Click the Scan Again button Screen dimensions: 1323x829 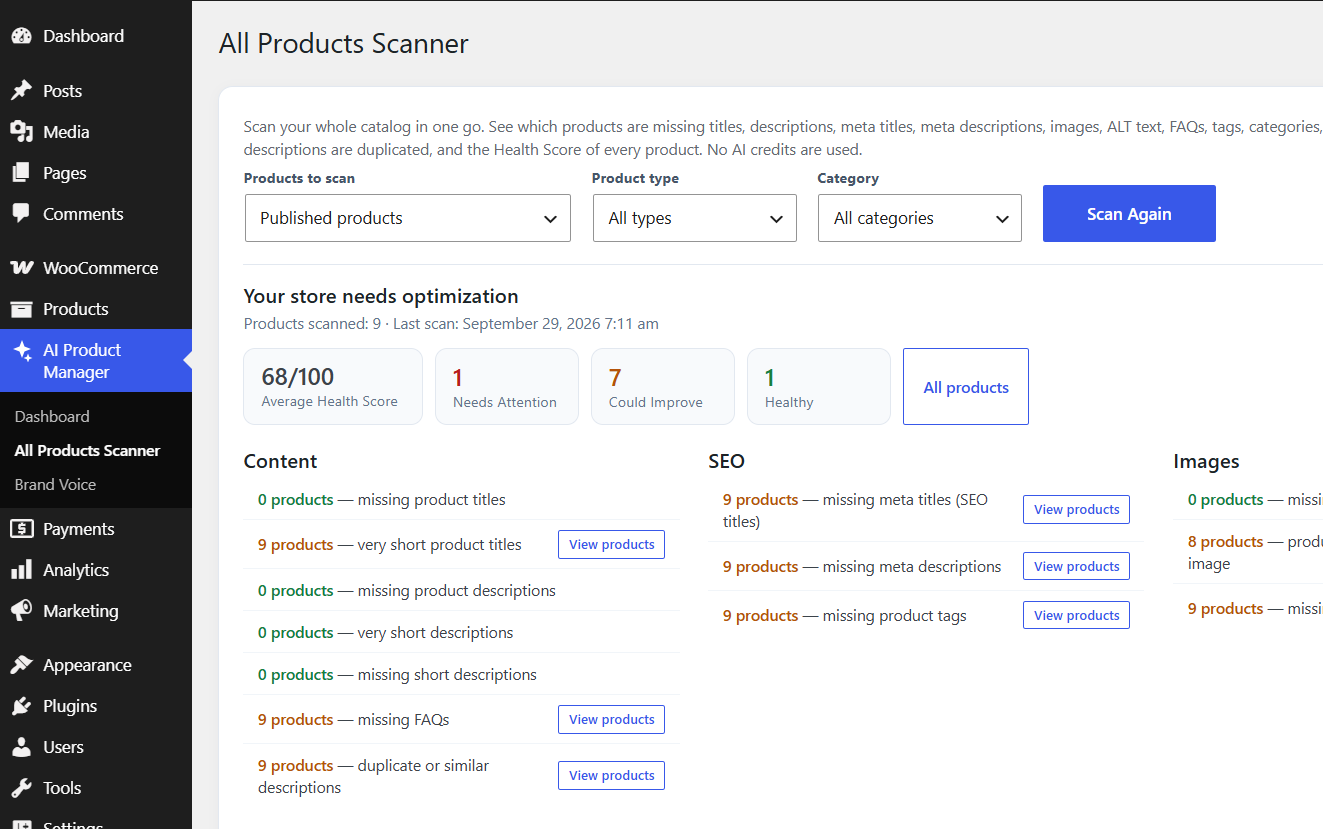[1129, 213]
